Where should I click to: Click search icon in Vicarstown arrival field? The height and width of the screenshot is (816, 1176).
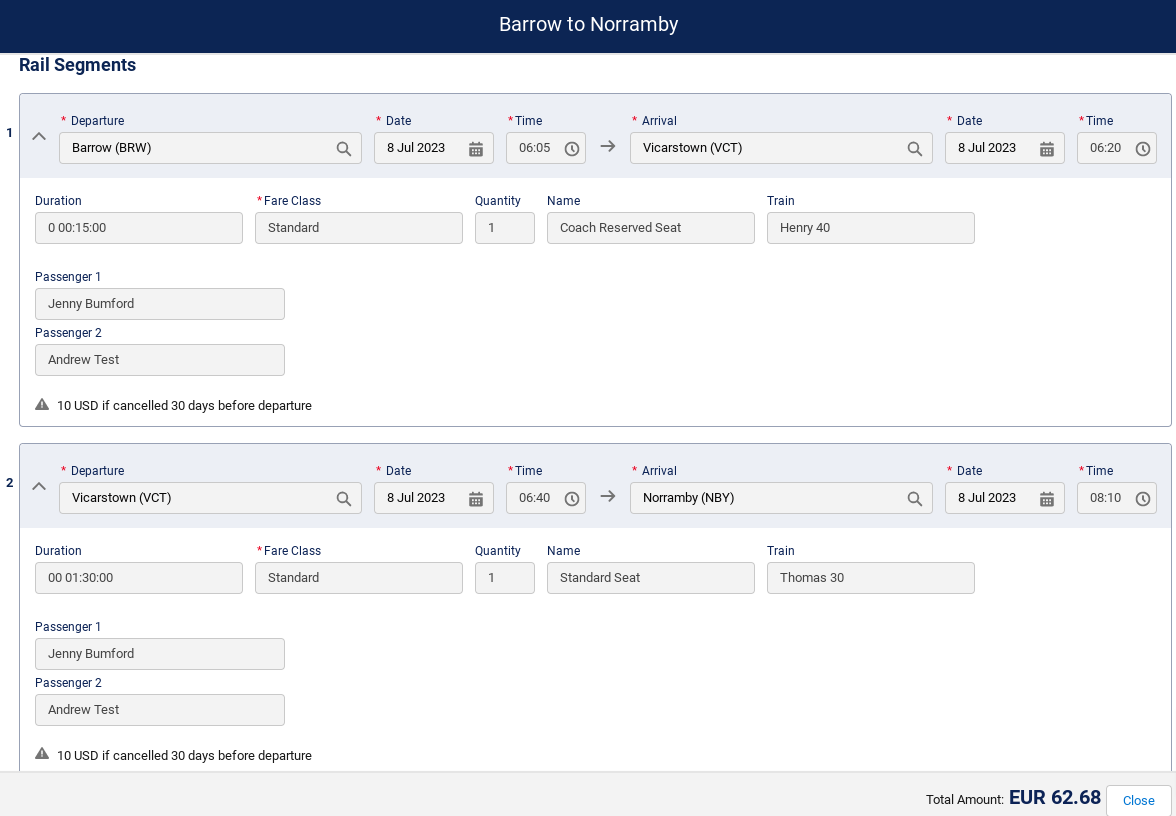click(914, 148)
